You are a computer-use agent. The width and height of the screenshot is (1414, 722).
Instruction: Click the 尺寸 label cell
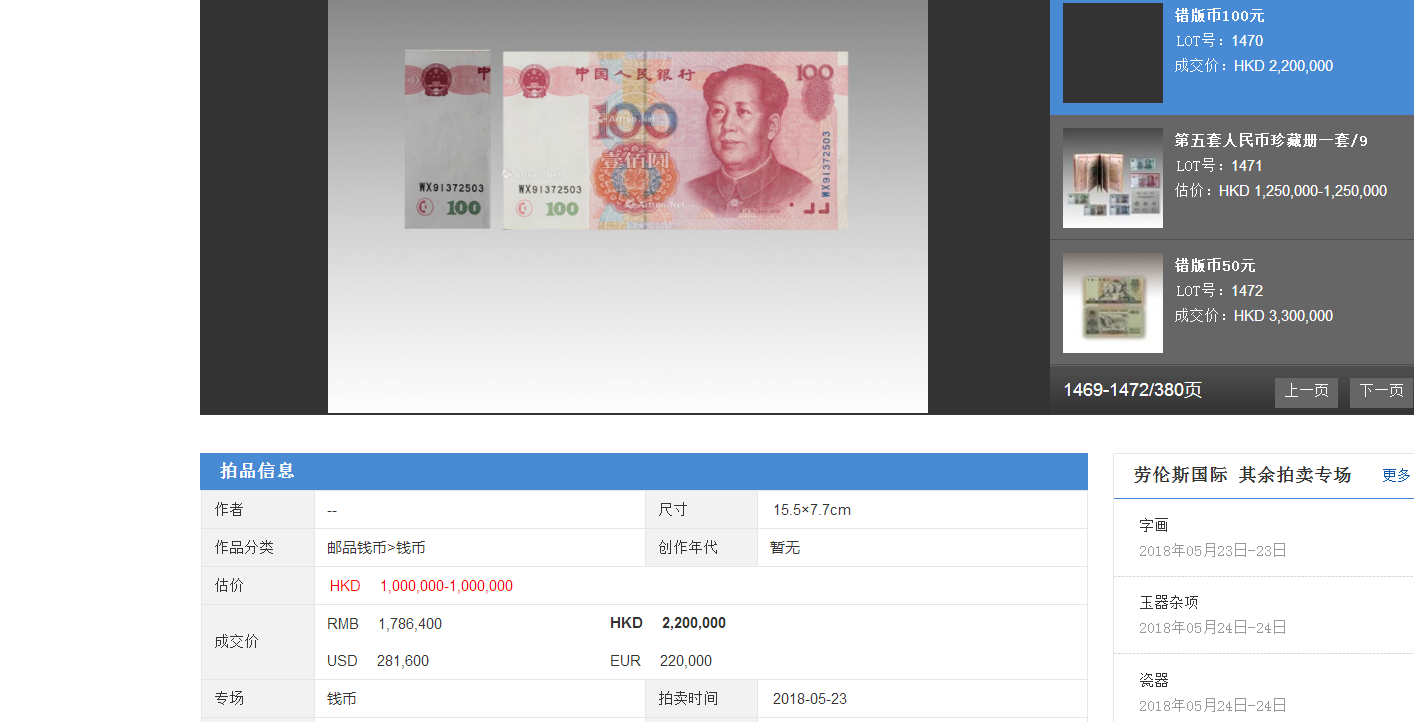(701, 510)
